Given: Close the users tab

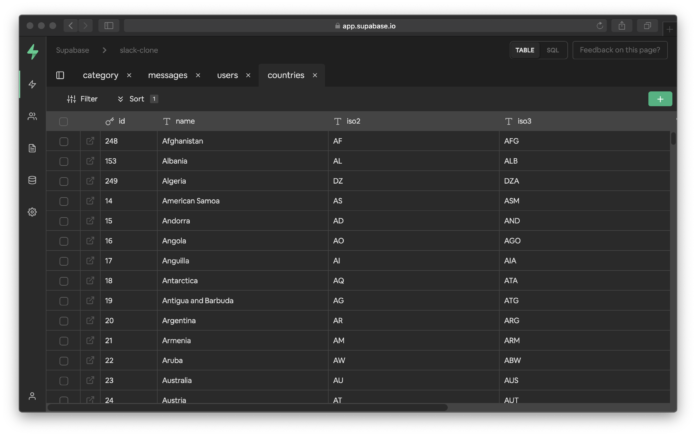Looking at the screenshot, I should pyautogui.click(x=248, y=75).
